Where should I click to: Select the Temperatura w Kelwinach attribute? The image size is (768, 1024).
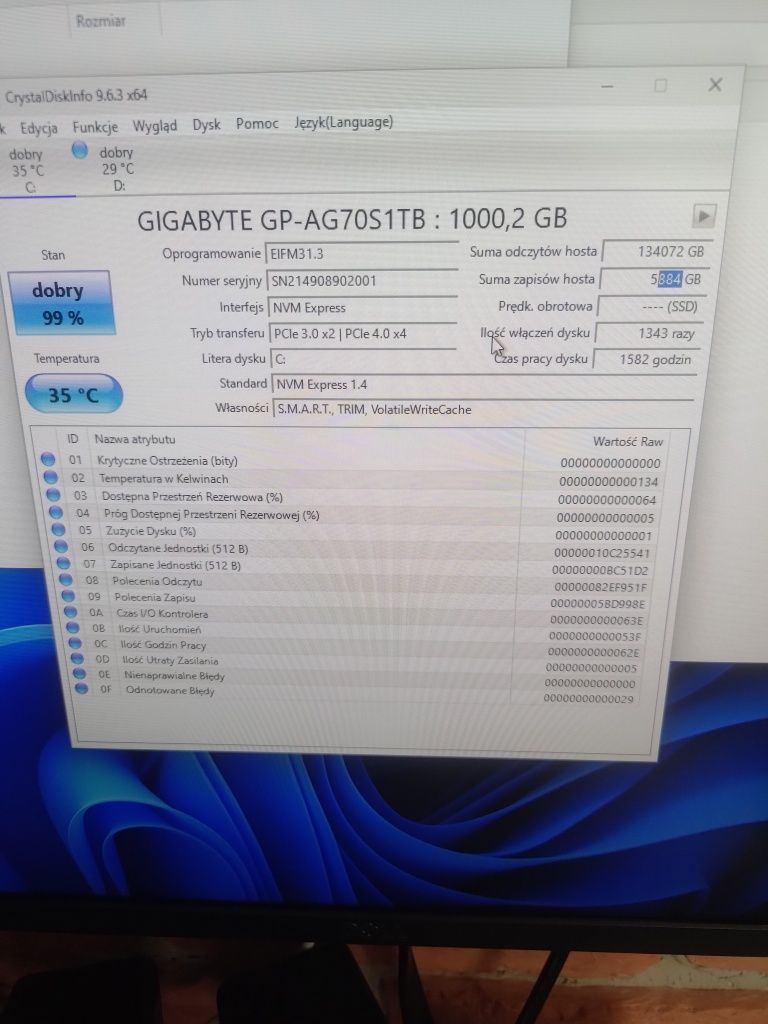tap(163, 479)
